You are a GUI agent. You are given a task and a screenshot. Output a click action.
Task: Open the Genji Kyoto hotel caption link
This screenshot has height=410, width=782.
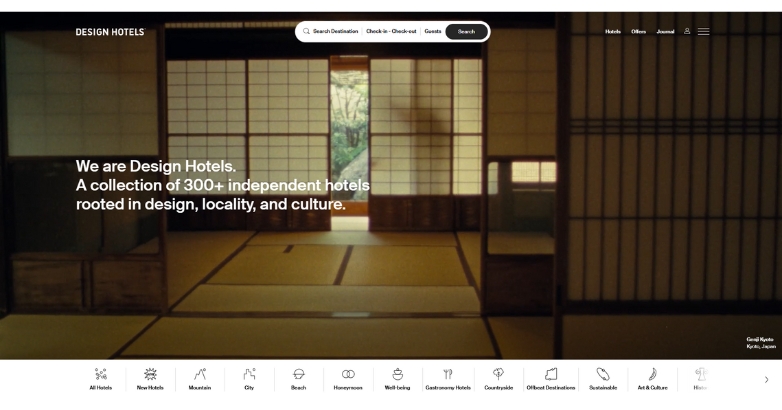(761, 343)
